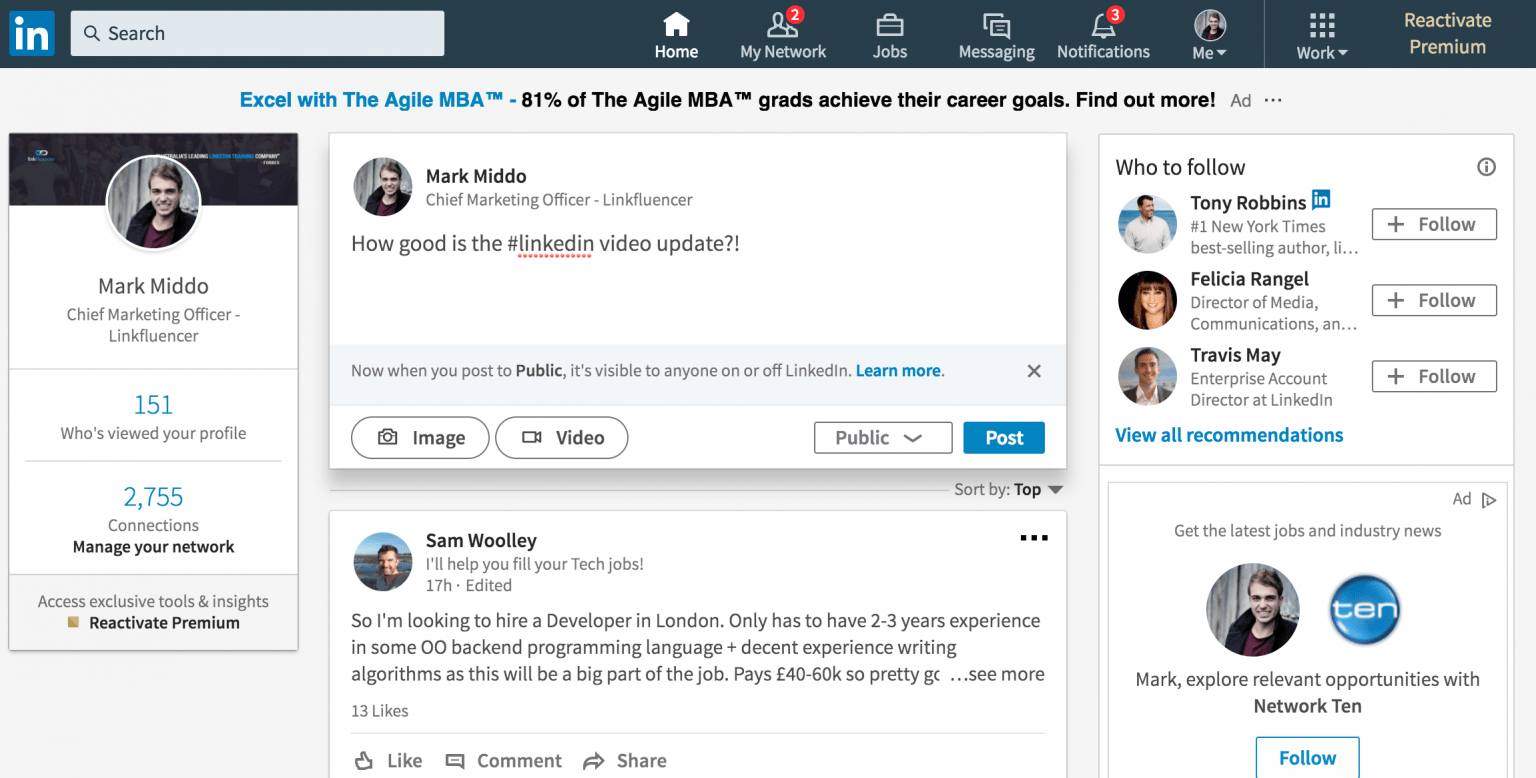Follow Network Ten
The width and height of the screenshot is (1536, 778).
click(1307, 757)
